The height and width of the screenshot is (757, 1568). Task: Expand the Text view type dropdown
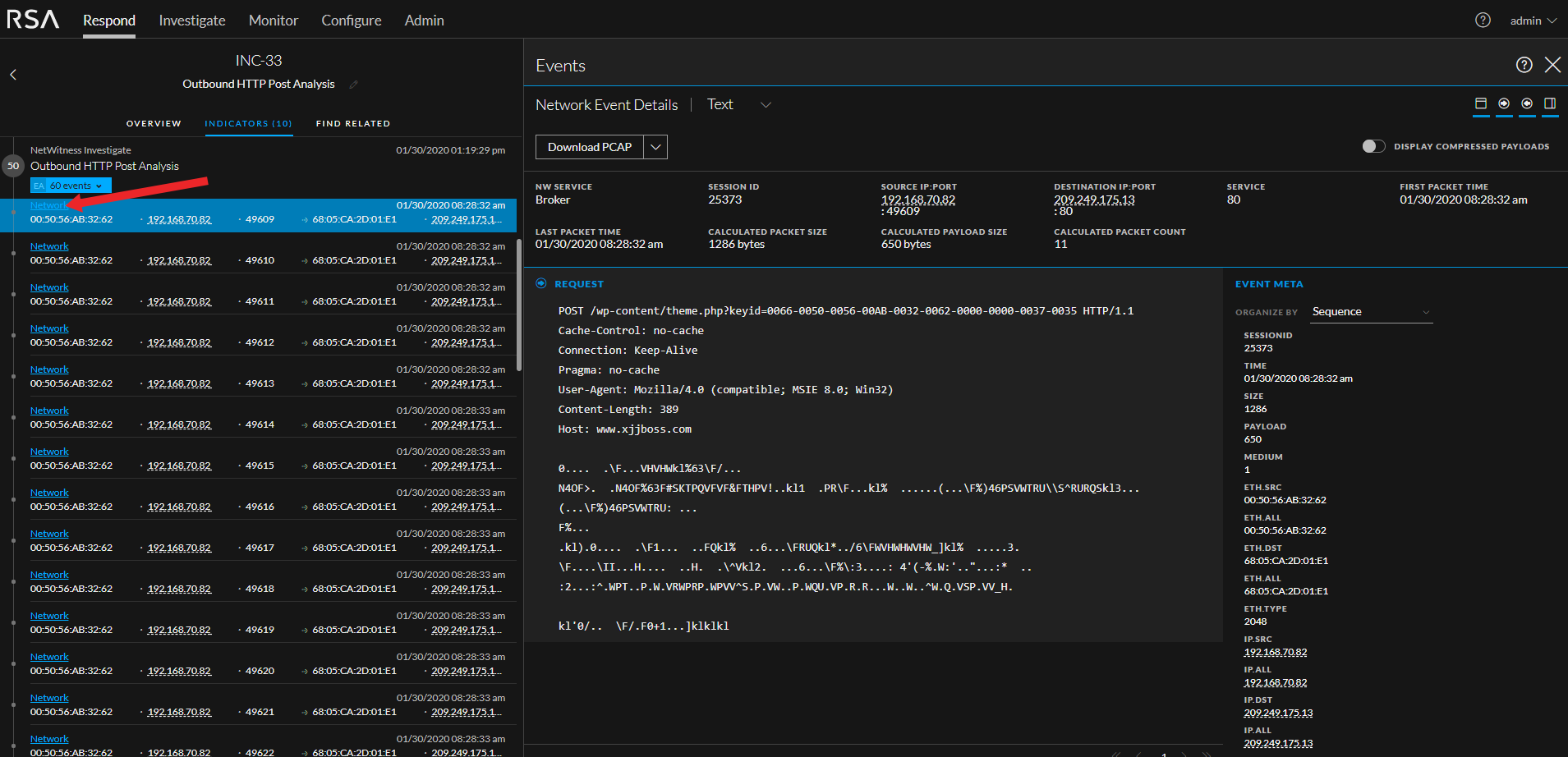(x=766, y=105)
